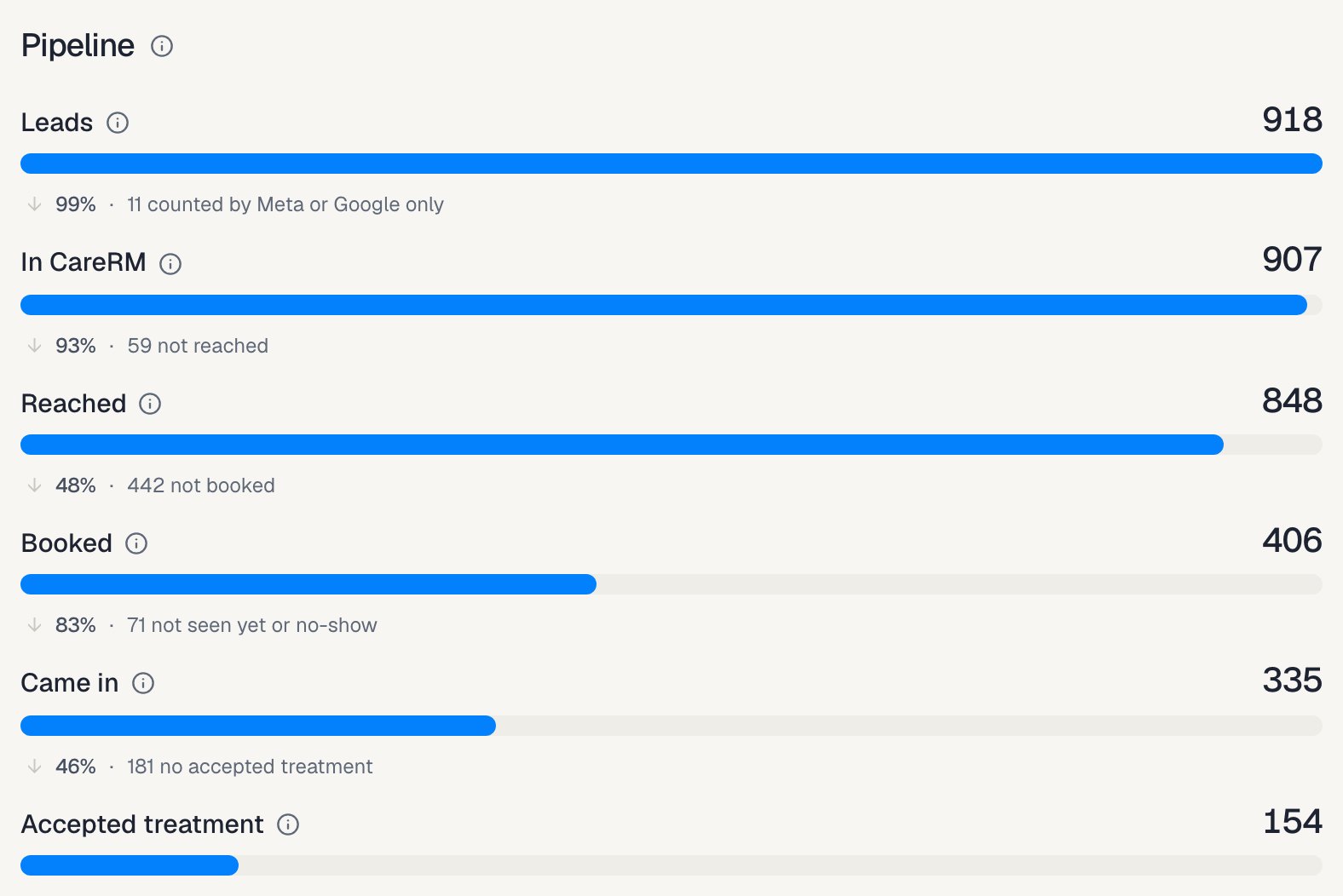The width and height of the screenshot is (1343, 896).
Task: Open the Leads info tooltip icon
Action: [x=118, y=123]
